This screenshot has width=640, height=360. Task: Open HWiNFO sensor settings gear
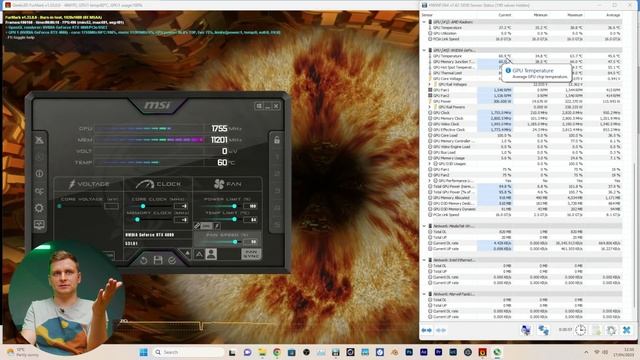point(611,330)
